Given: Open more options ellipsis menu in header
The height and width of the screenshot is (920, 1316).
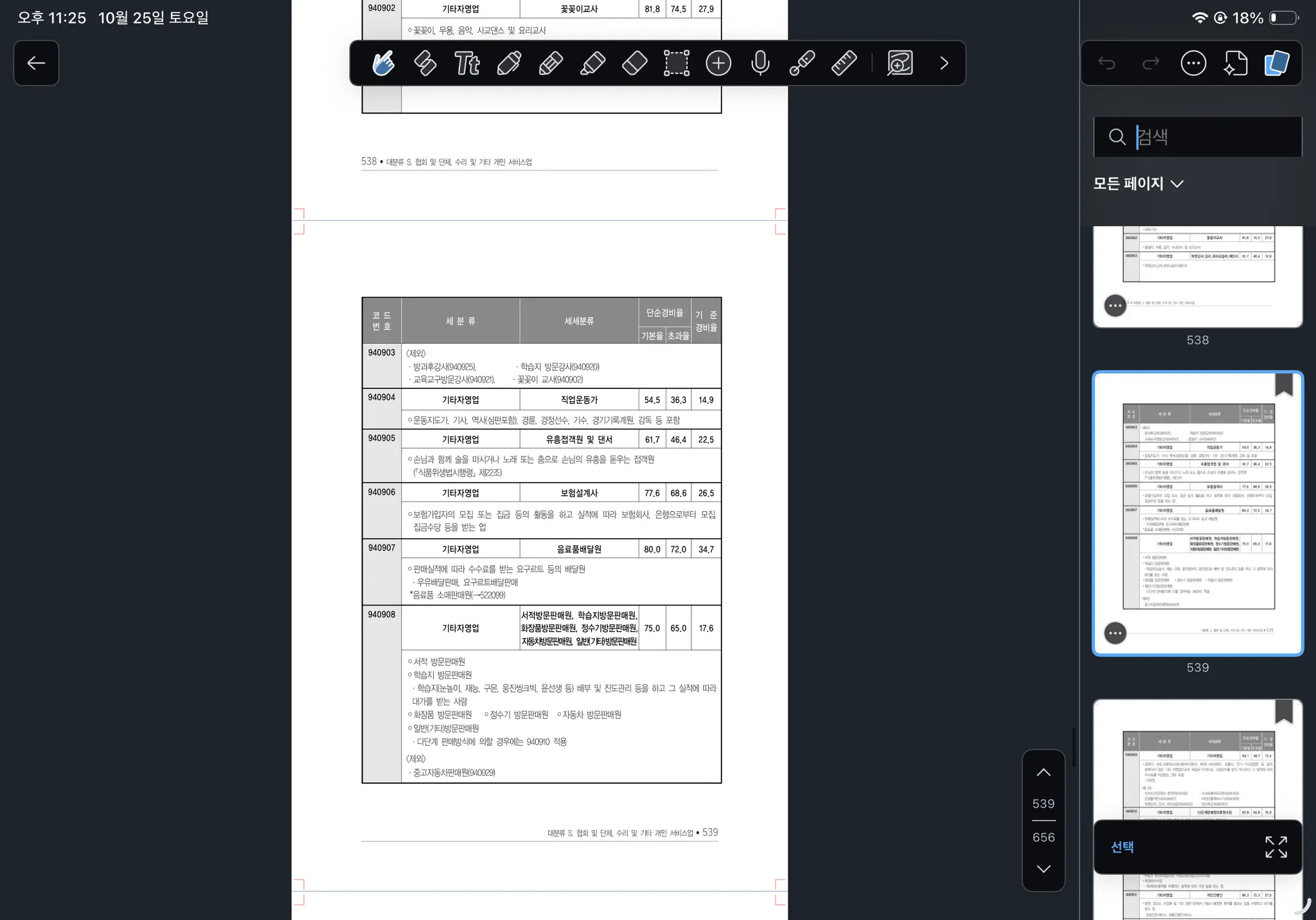Looking at the screenshot, I should click(x=1193, y=63).
